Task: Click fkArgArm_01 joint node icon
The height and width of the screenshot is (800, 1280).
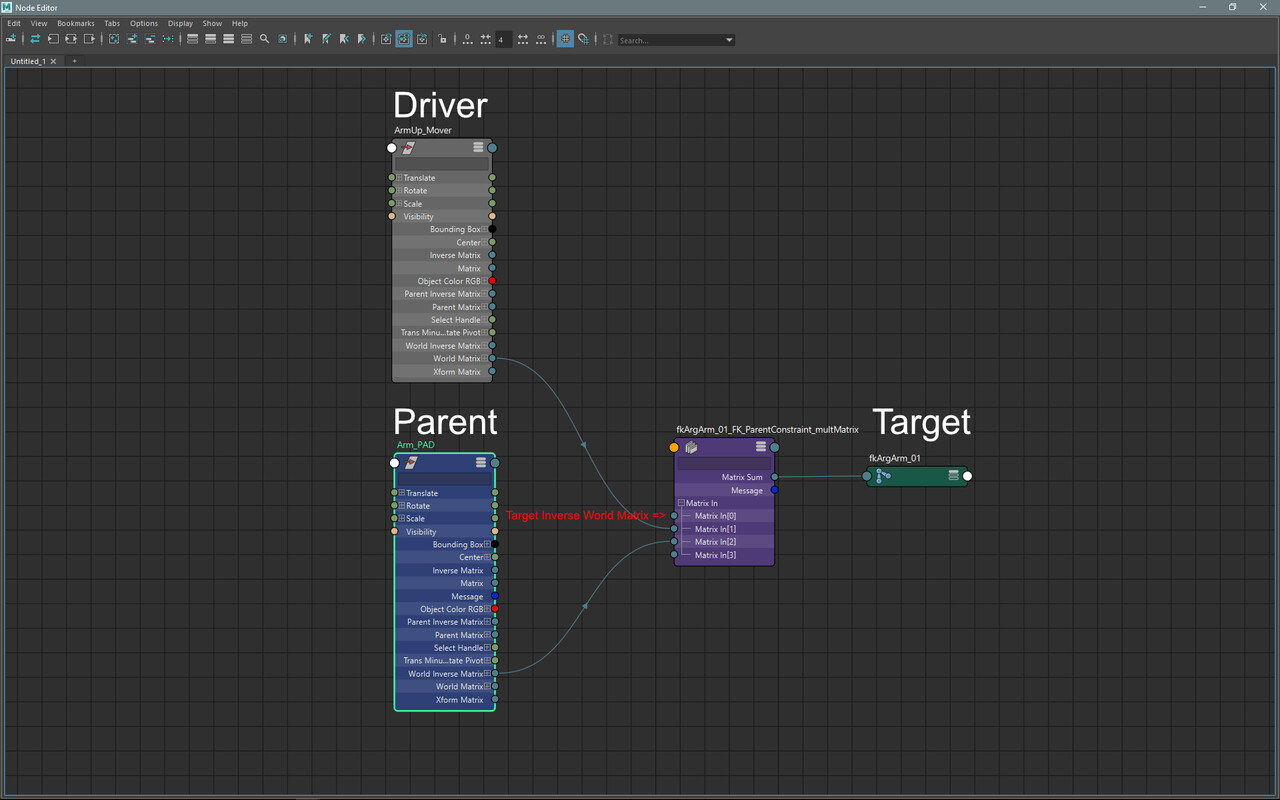Action: (883, 476)
